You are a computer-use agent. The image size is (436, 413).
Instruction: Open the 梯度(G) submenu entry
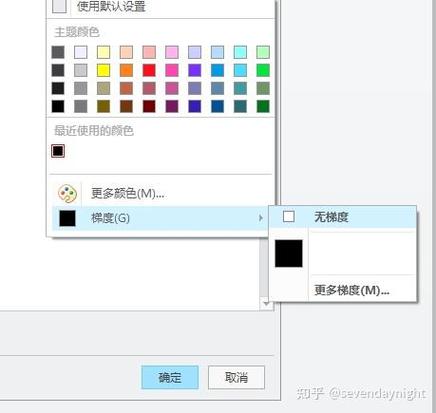(160, 218)
